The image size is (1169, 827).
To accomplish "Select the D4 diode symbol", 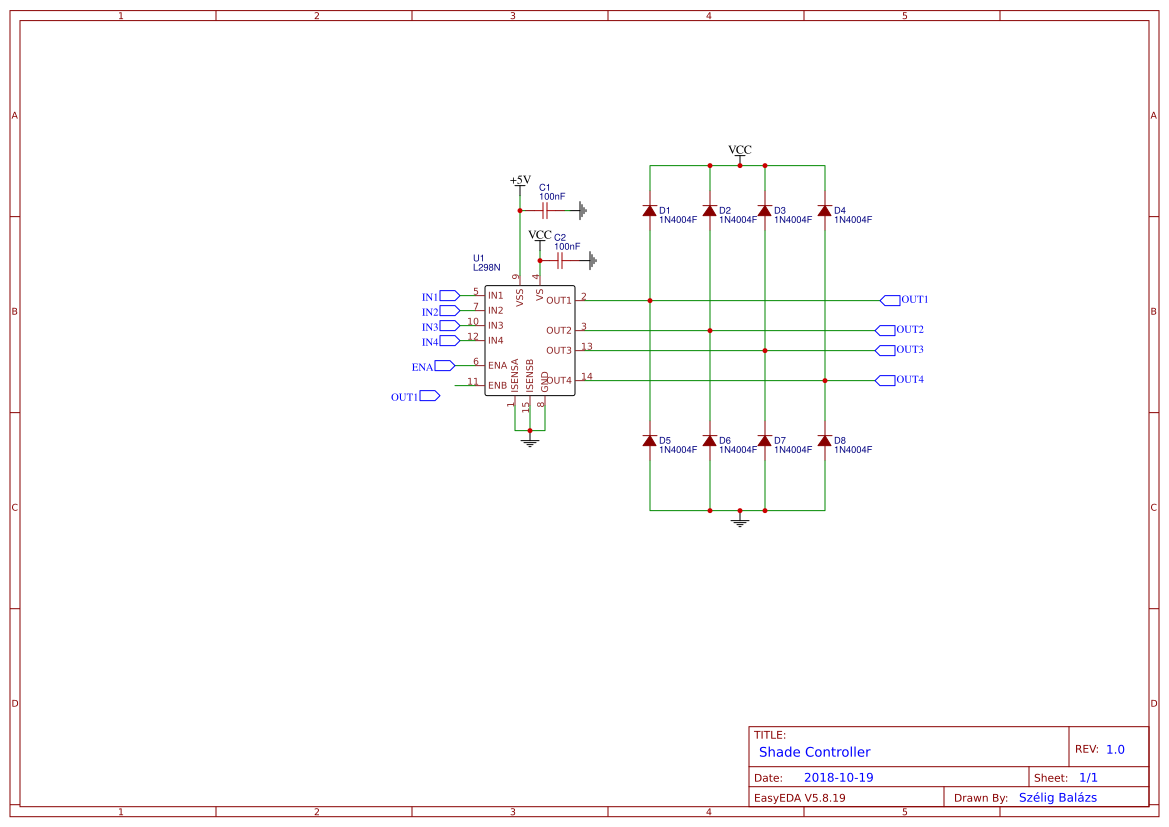I will click(x=825, y=211).
